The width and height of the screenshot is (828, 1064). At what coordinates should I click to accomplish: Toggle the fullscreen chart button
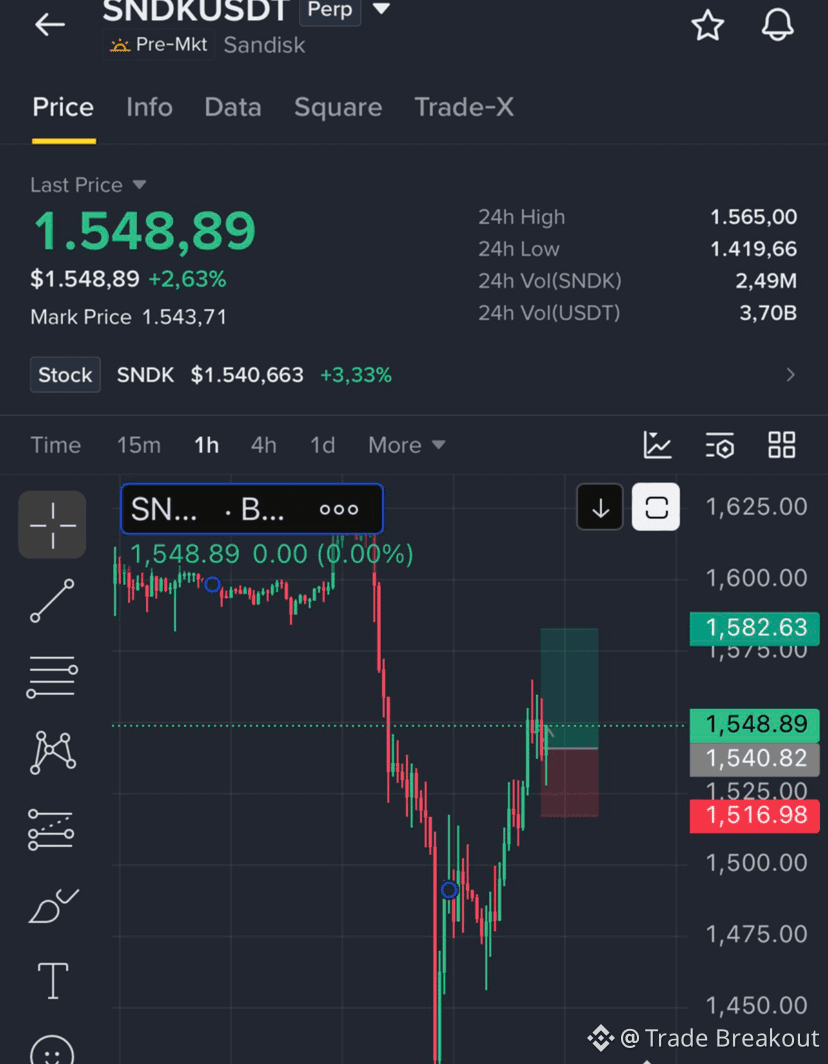pos(656,507)
